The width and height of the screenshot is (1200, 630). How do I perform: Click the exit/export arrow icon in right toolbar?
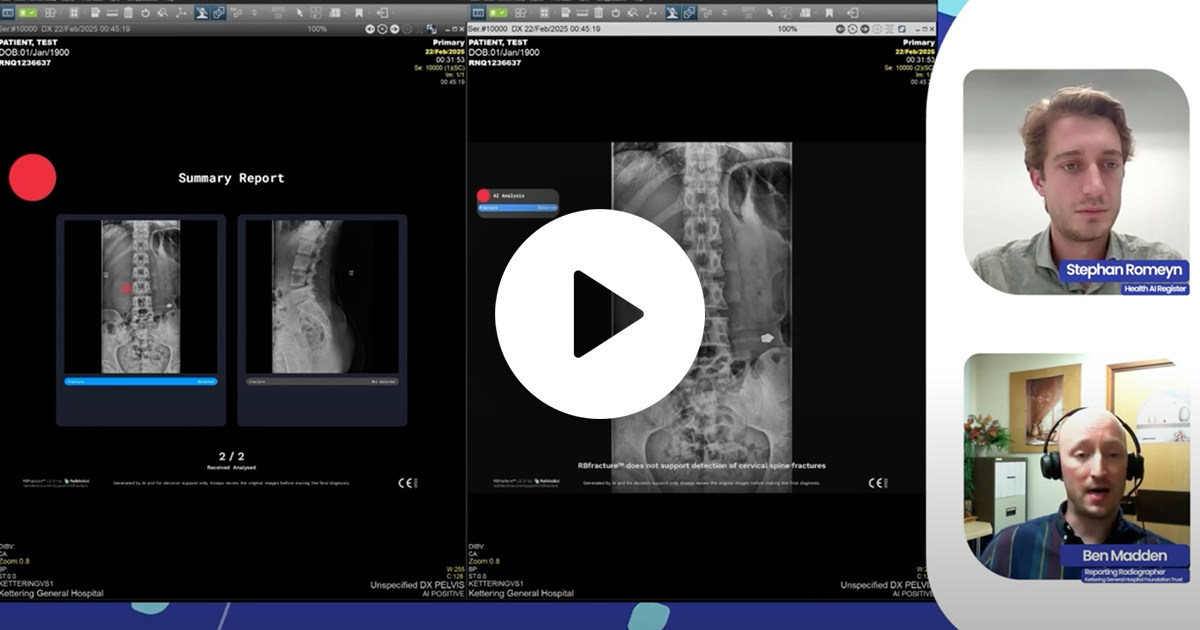852,13
